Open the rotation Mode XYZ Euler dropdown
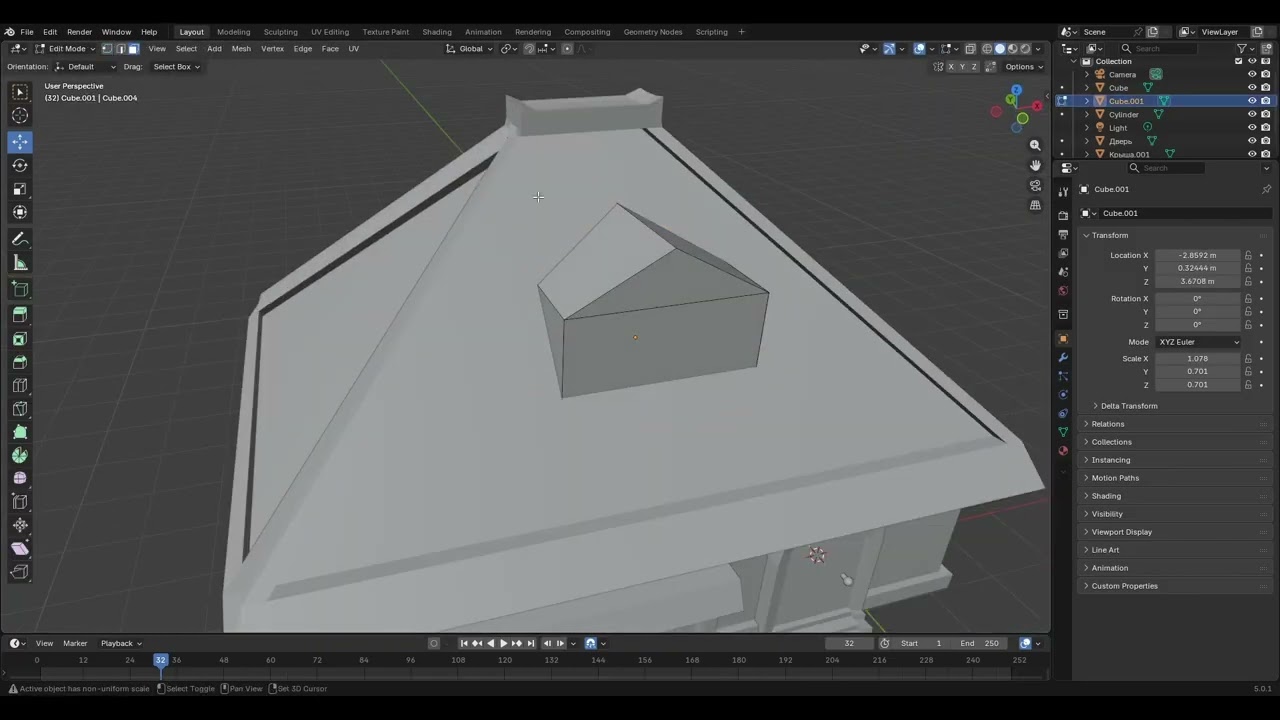1280x720 pixels. 1198,342
